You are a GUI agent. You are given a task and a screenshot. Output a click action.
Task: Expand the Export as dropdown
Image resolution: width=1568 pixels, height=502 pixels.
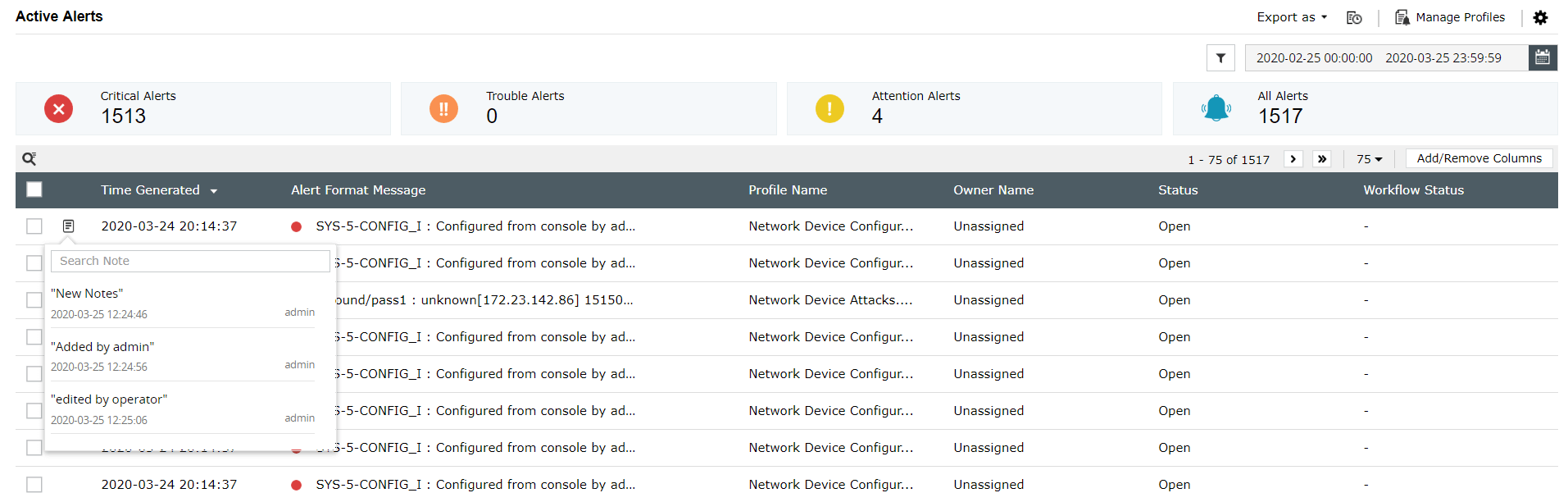click(x=1292, y=17)
